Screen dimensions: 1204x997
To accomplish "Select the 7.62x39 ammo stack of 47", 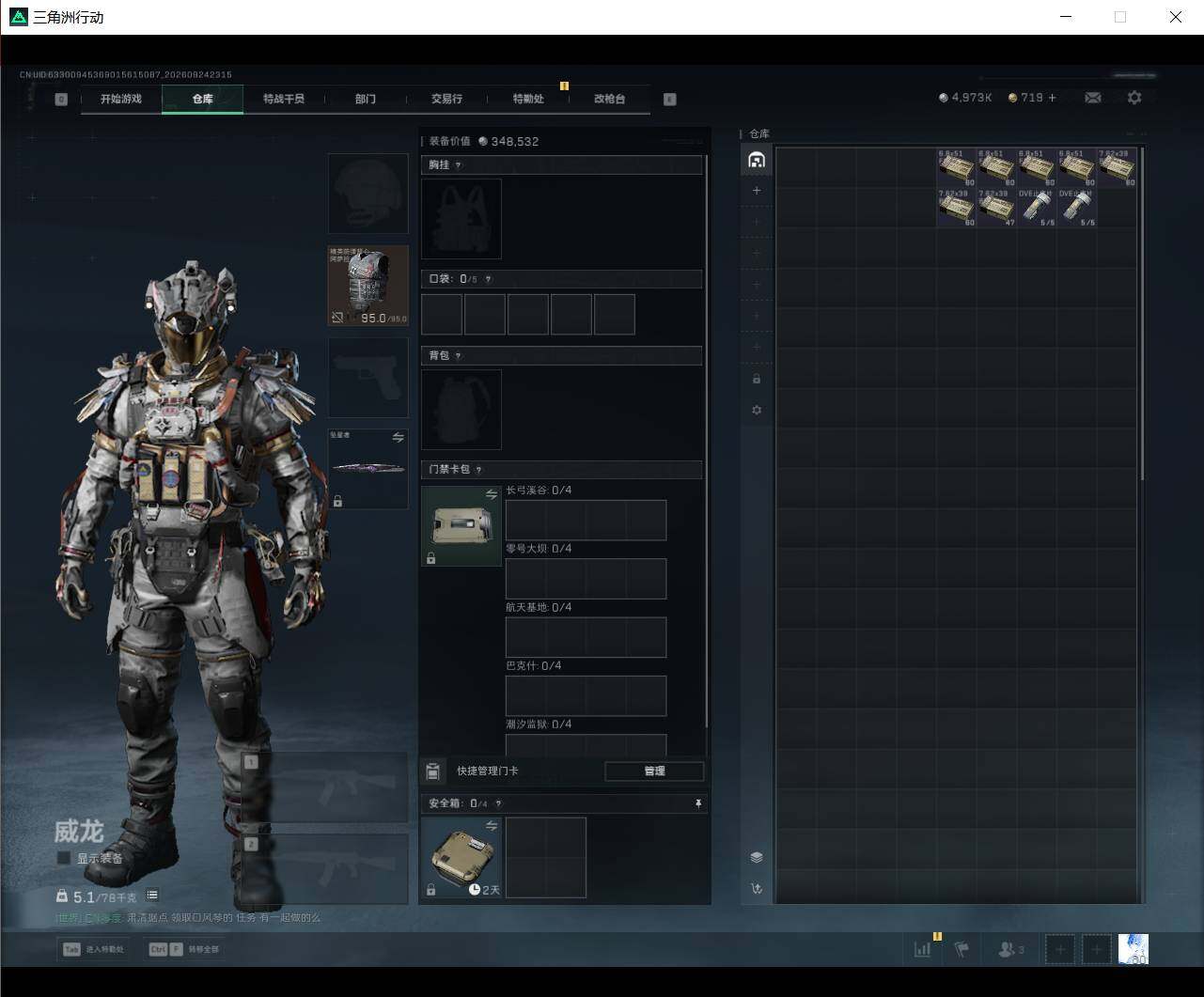I will (997, 208).
